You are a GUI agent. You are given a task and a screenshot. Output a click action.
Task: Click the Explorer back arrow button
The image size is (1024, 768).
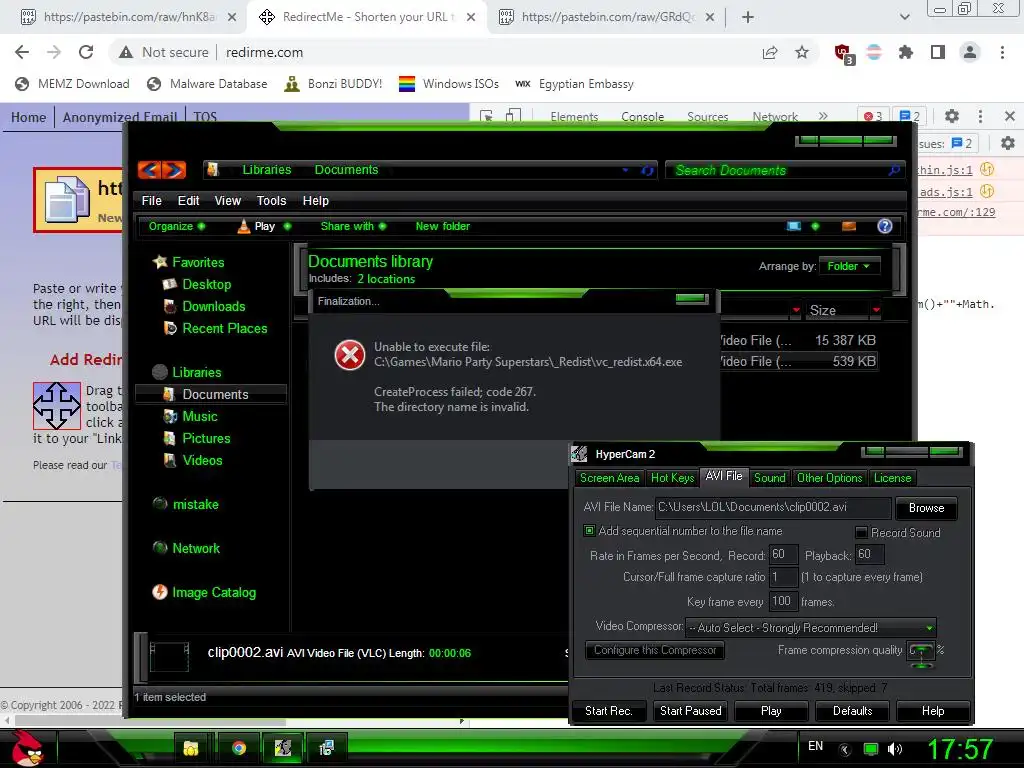pos(150,170)
